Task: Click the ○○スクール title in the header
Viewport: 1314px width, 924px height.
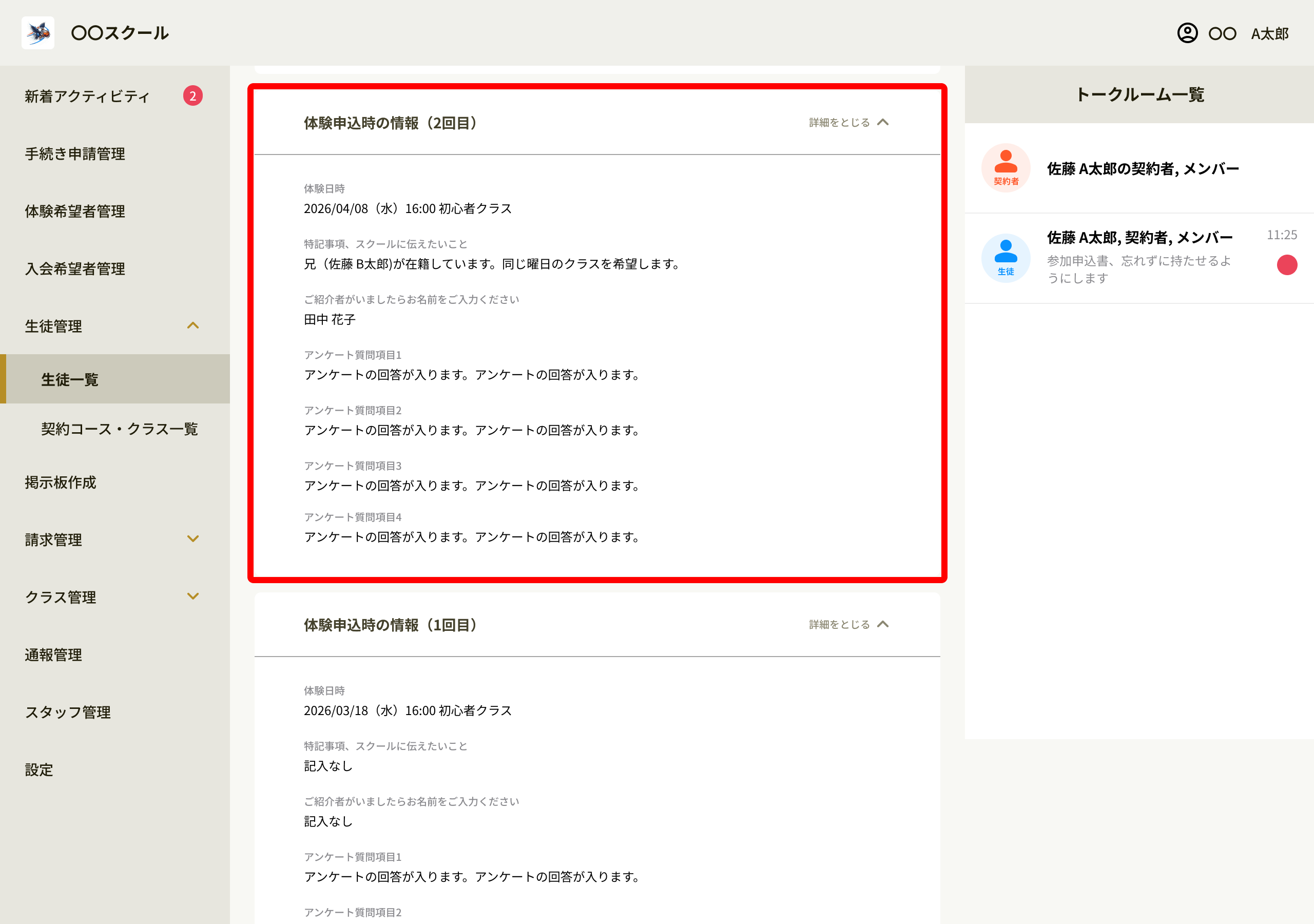Action: [120, 33]
